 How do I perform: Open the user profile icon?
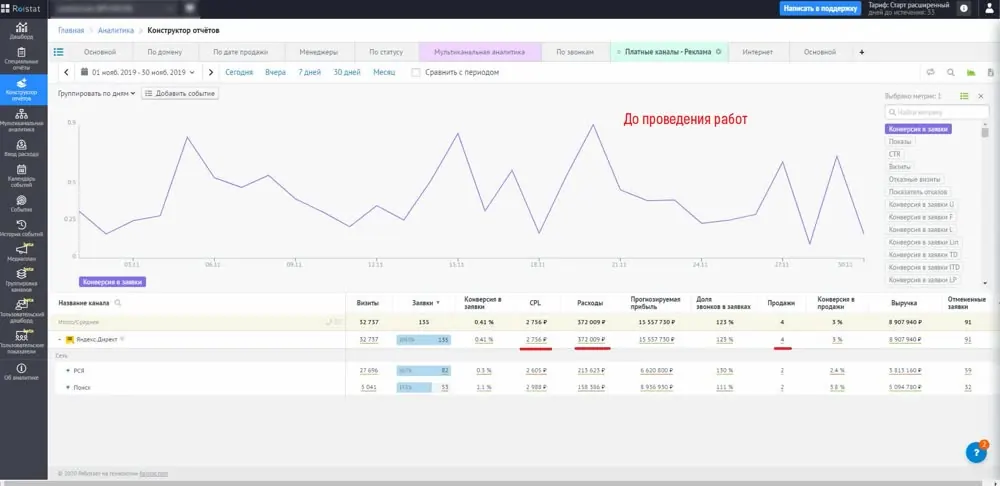point(989,8)
